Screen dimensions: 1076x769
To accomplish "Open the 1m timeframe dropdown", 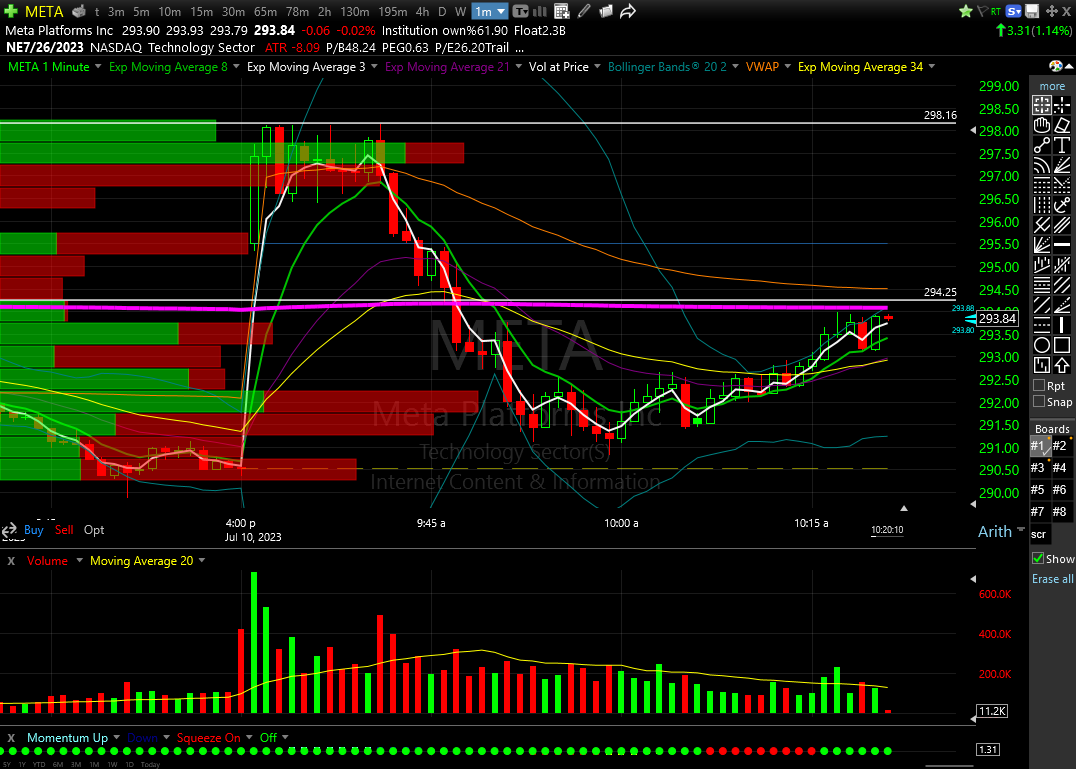I will [490, 11].
